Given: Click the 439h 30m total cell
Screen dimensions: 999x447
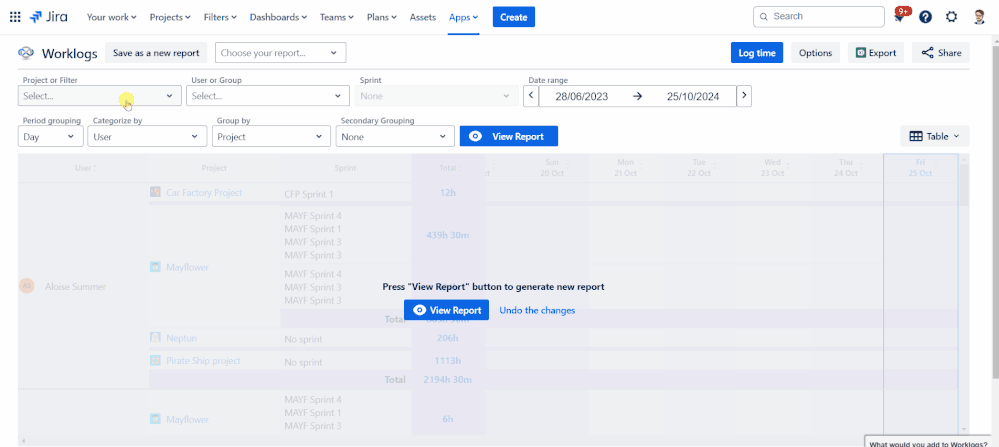Looking at the screenshot, I should coord(448,235).
